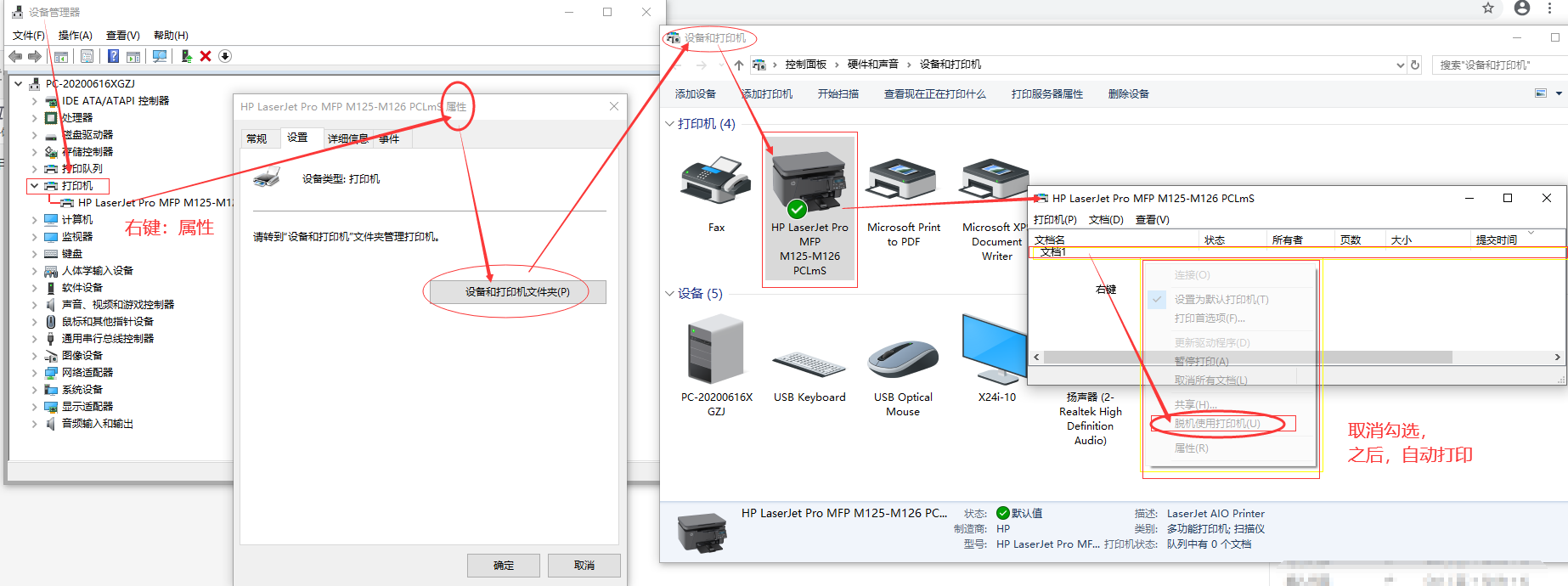Click 删除设备 toolbar button
This screenshot has height=586, width=1568.
pyautogui.click(x=1129, y=94)
